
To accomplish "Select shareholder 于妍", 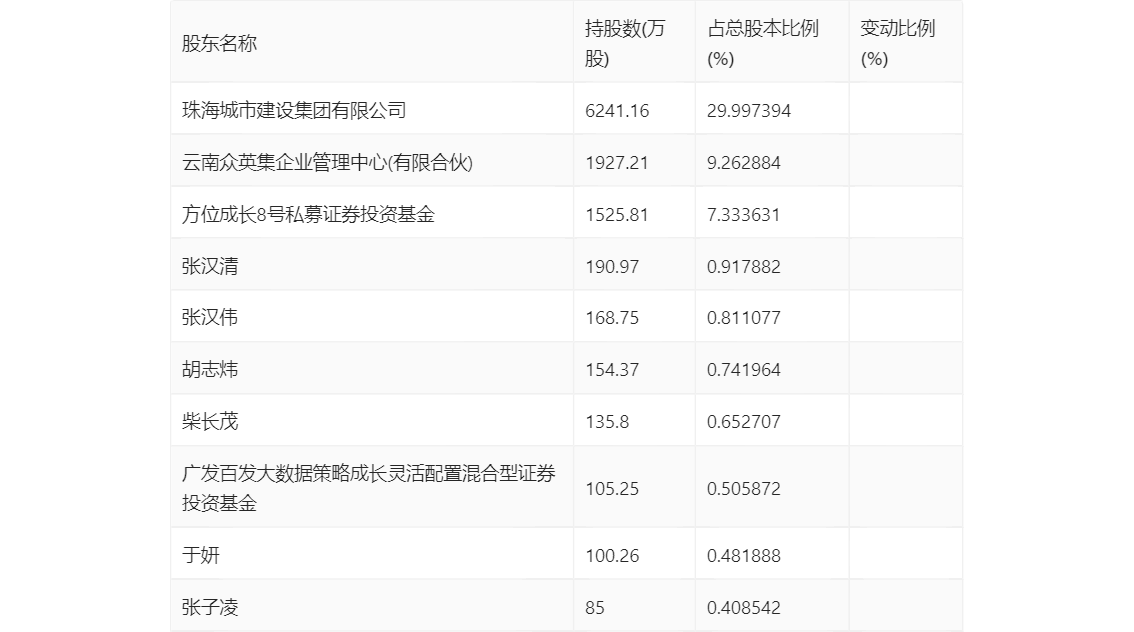I will pyautogui.click(x=200, y=555).
